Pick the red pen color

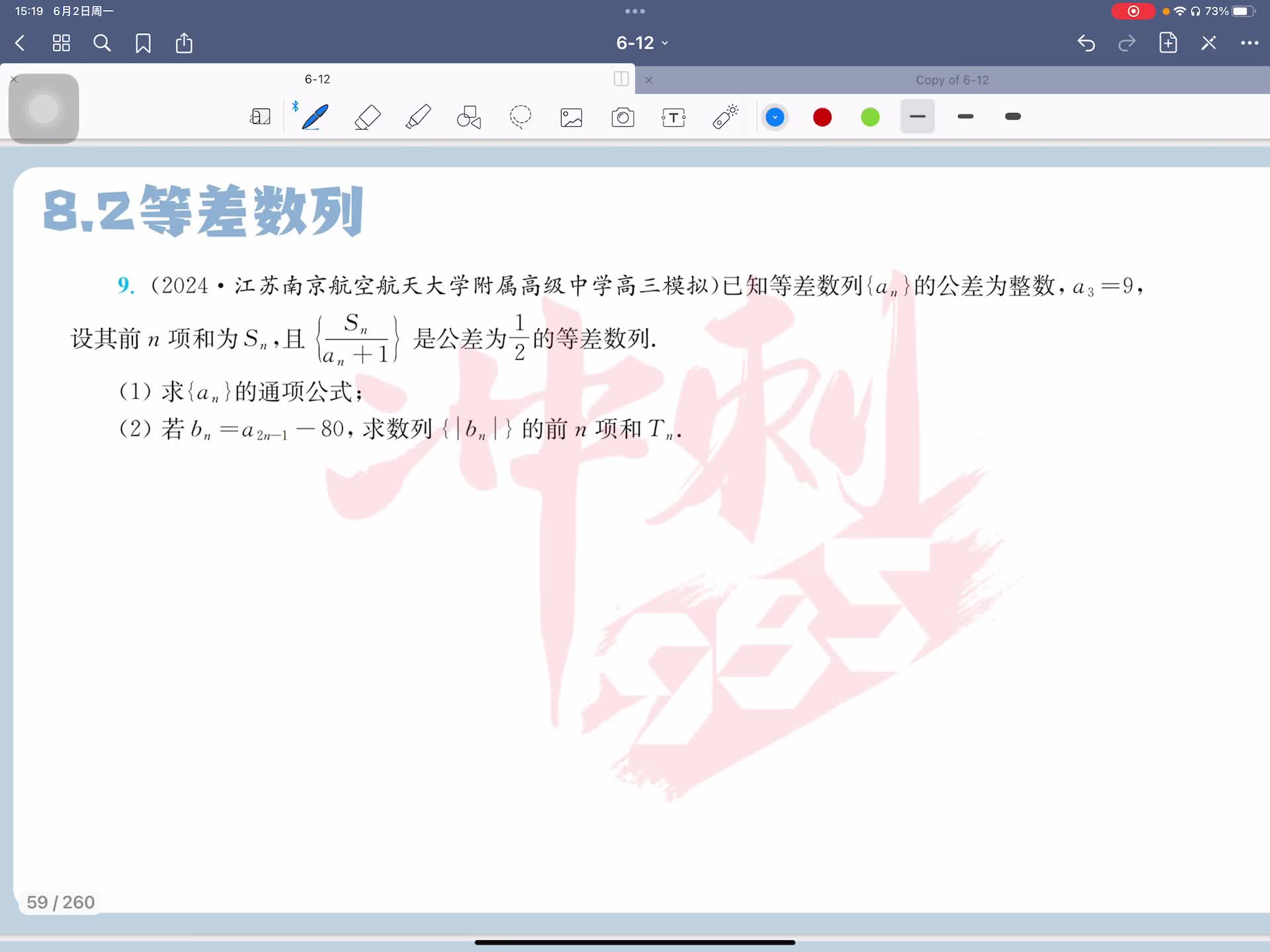tap(822, 117)
